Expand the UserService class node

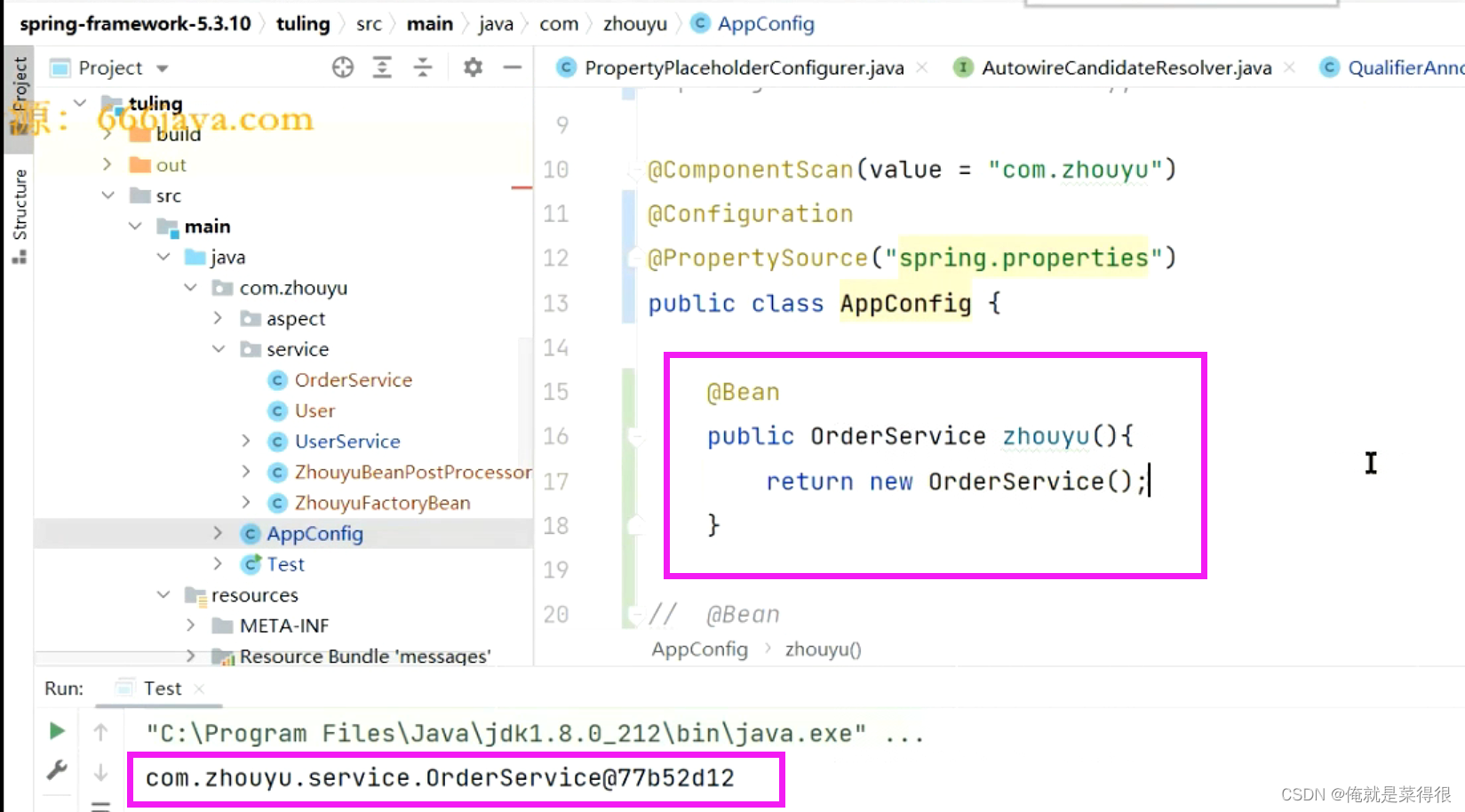[x=246, y=441]
